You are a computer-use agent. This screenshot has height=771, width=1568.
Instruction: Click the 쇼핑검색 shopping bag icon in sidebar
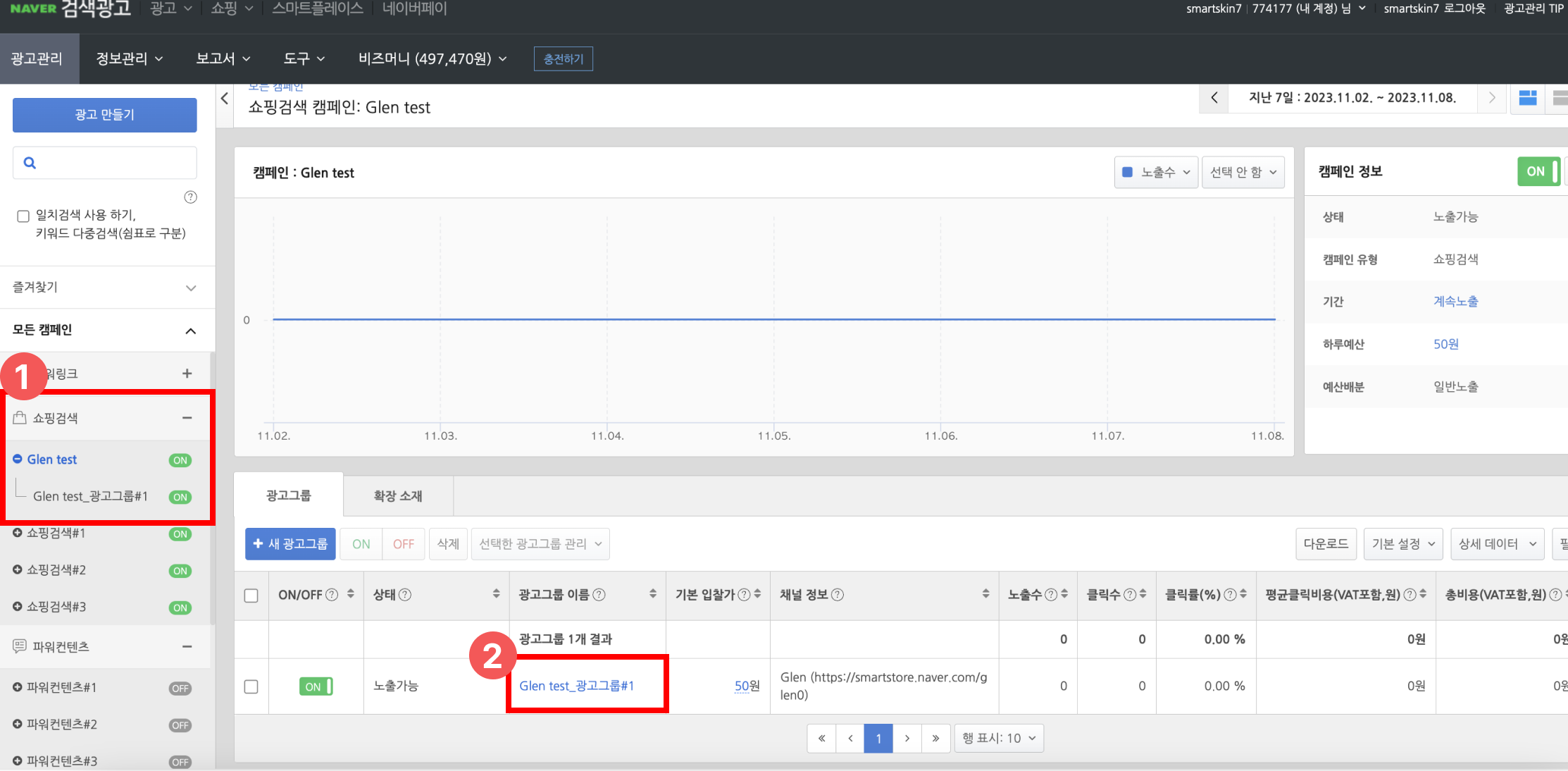pos(18,417)
